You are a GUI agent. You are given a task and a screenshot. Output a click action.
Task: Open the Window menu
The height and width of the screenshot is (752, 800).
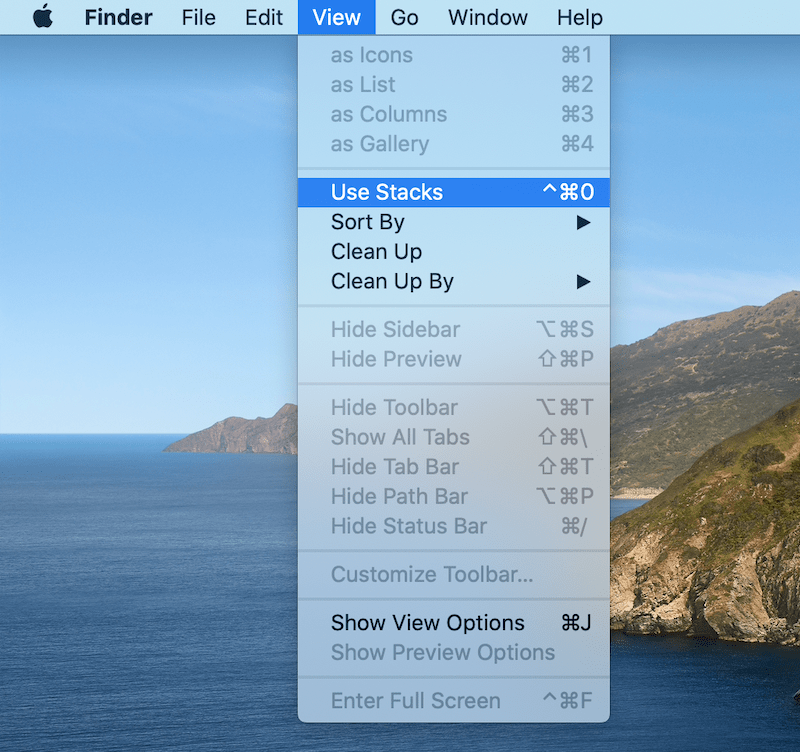(x=488, y=17)
